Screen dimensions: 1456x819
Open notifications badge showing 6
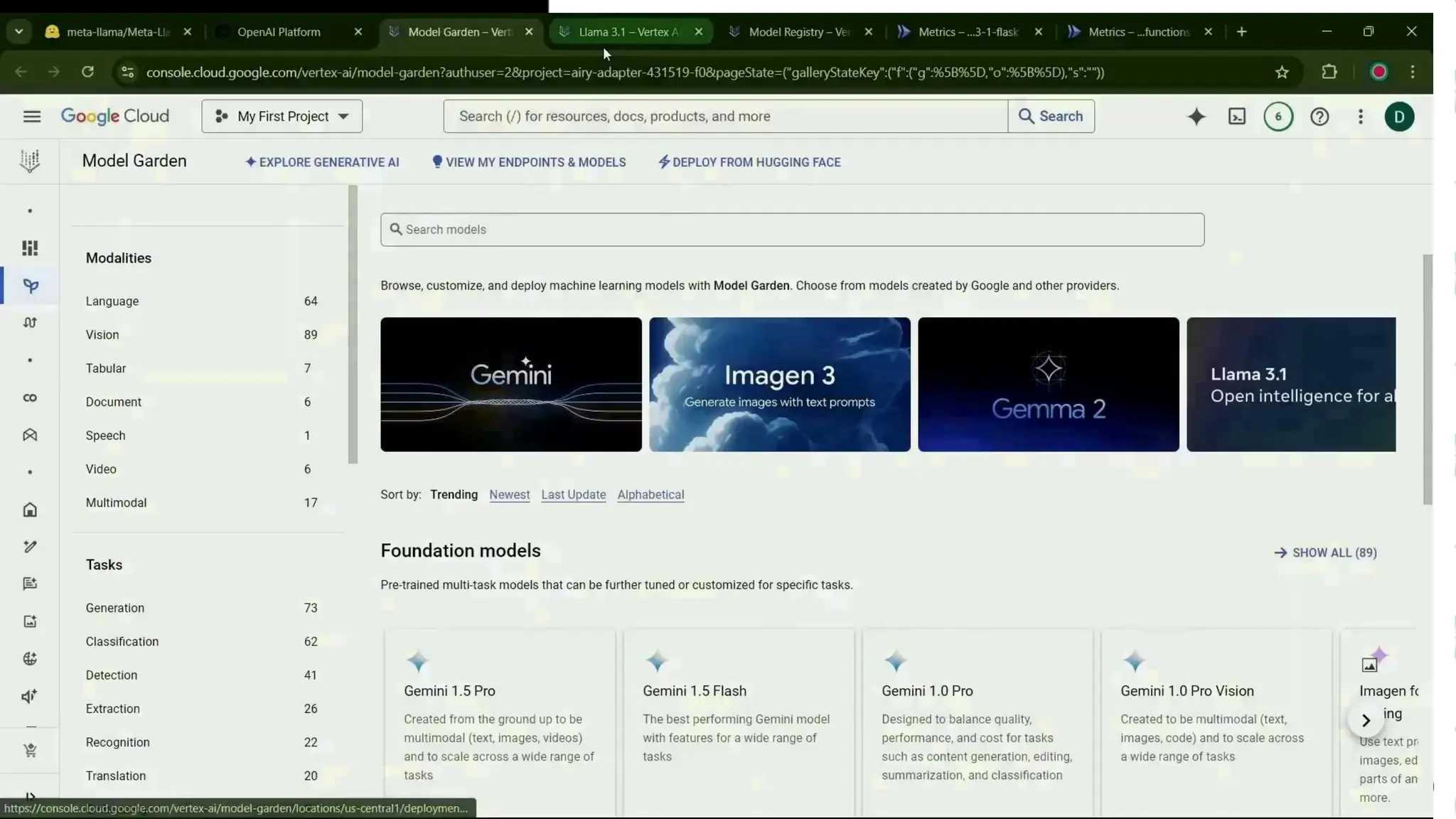click(1278, 117)
